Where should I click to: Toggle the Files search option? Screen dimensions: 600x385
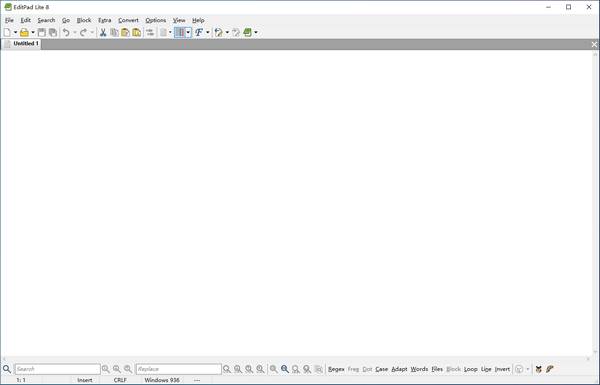(437, 369)
